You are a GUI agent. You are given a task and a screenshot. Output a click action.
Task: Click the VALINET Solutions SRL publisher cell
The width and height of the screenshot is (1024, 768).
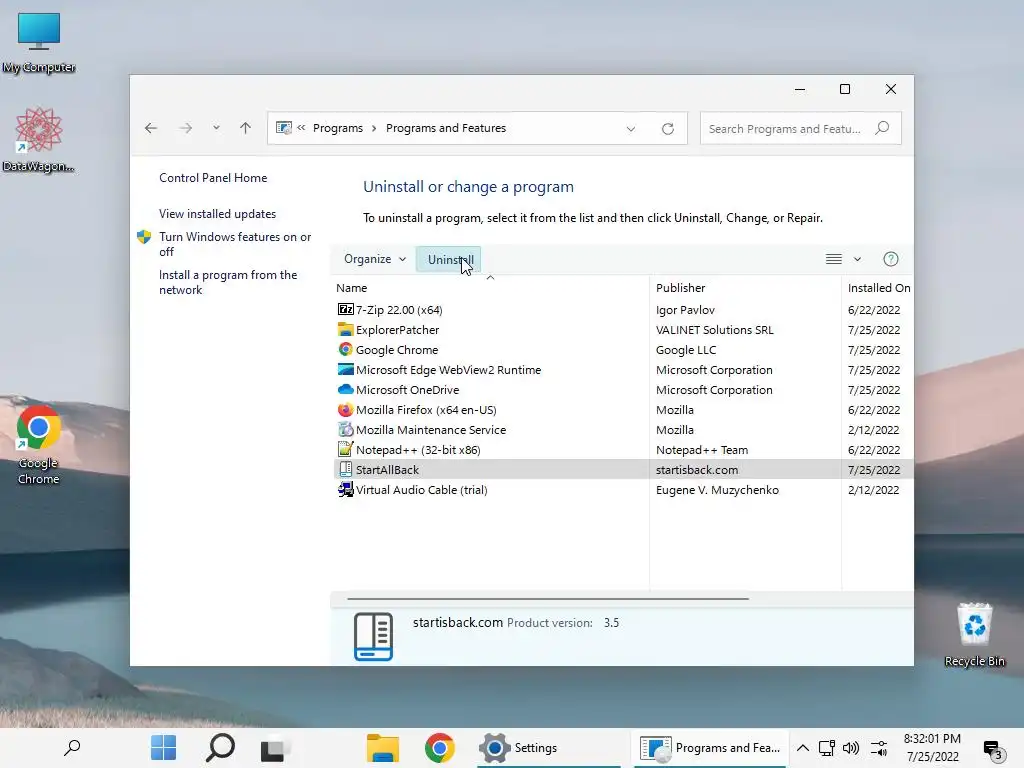coord(714,330)
